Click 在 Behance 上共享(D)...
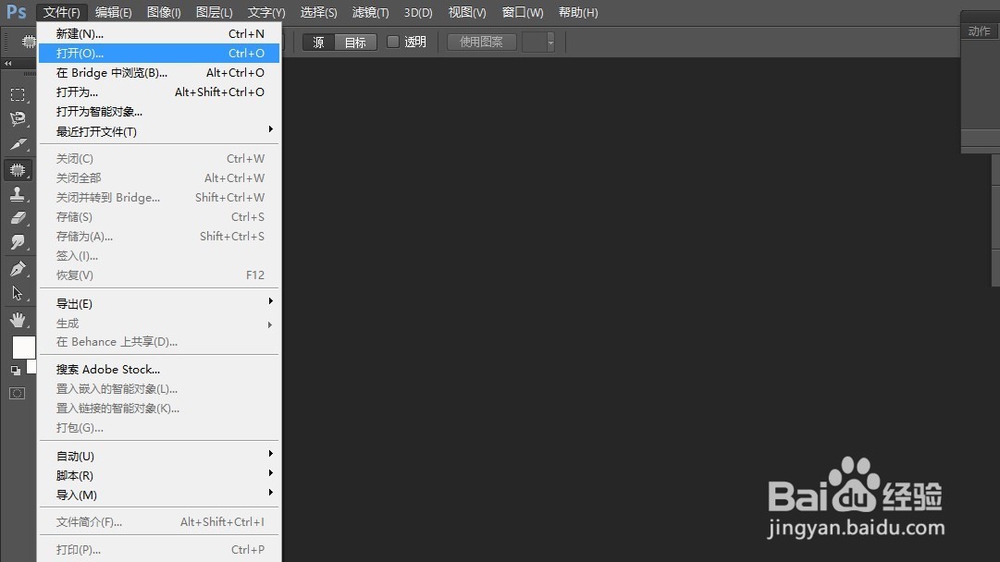Image resolution: width=1000 pixels, height=562 pixels. (159, 342)
